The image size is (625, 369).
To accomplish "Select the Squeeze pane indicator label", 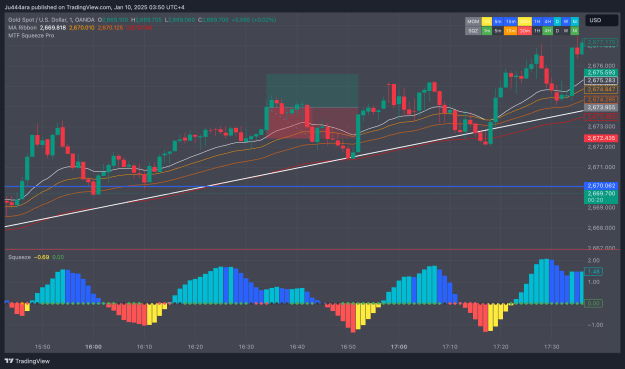I will pos(19,257).
